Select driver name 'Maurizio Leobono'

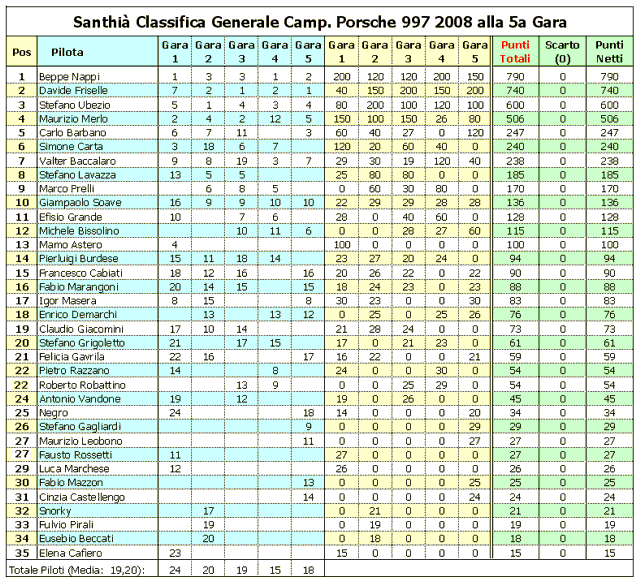pyautogui.click(x=81, y=441)
